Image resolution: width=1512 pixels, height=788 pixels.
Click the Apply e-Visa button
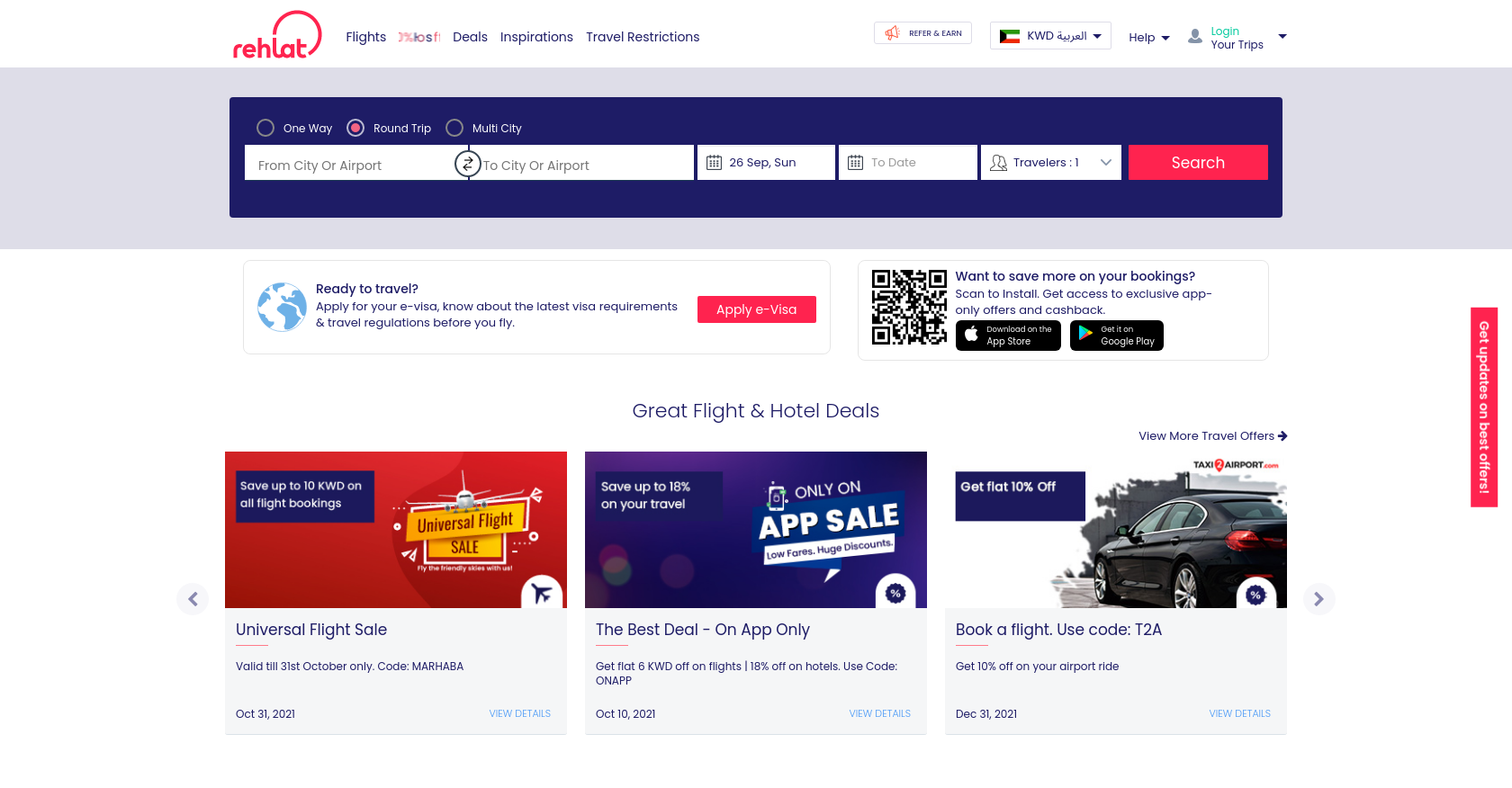757,309
